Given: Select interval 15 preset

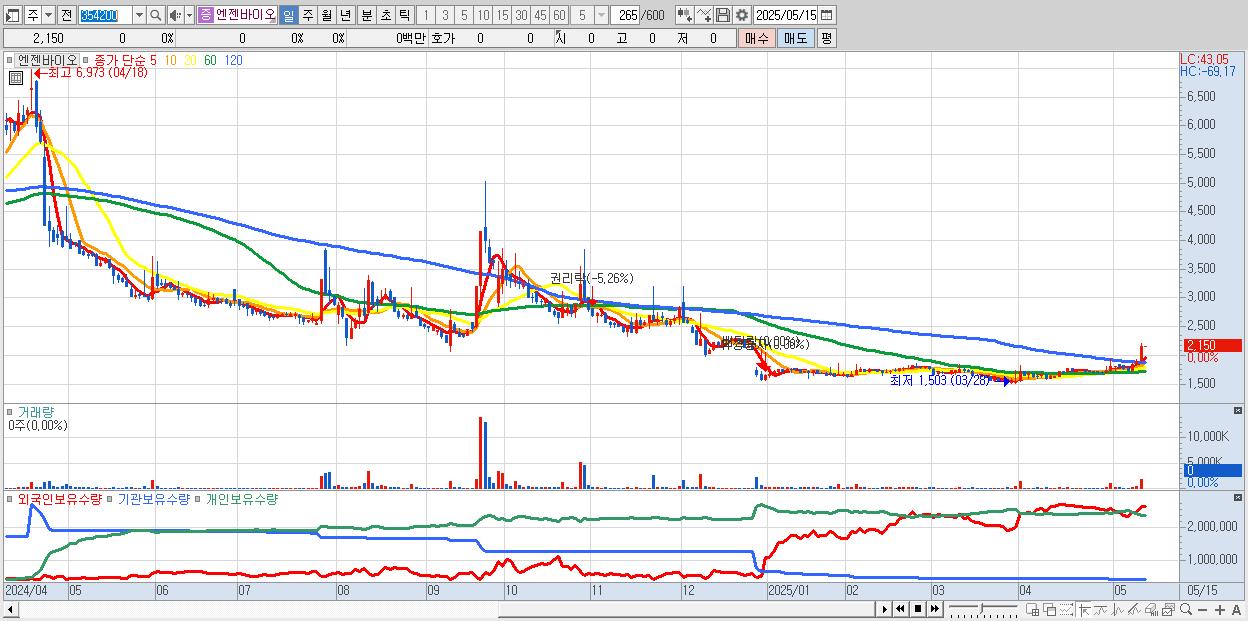Looking at the screenshot, I should 502,15.
